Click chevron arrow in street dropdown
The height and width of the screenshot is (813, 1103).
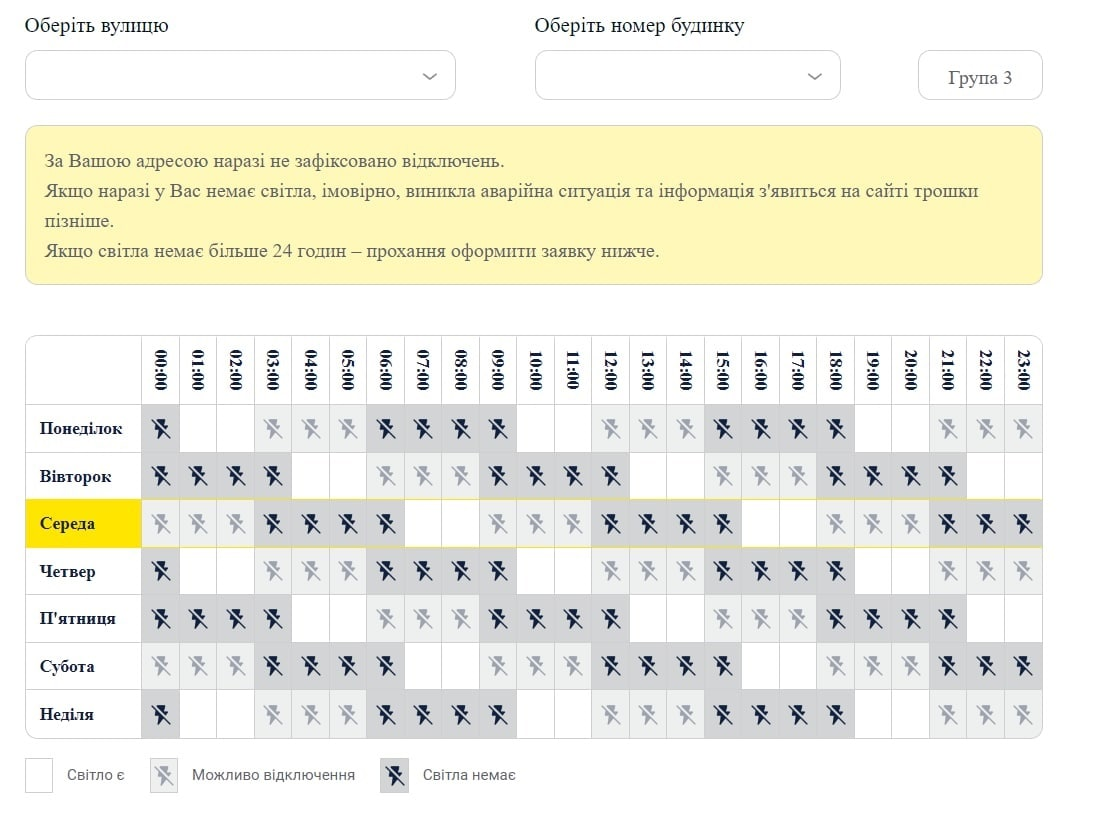[430, 76]
